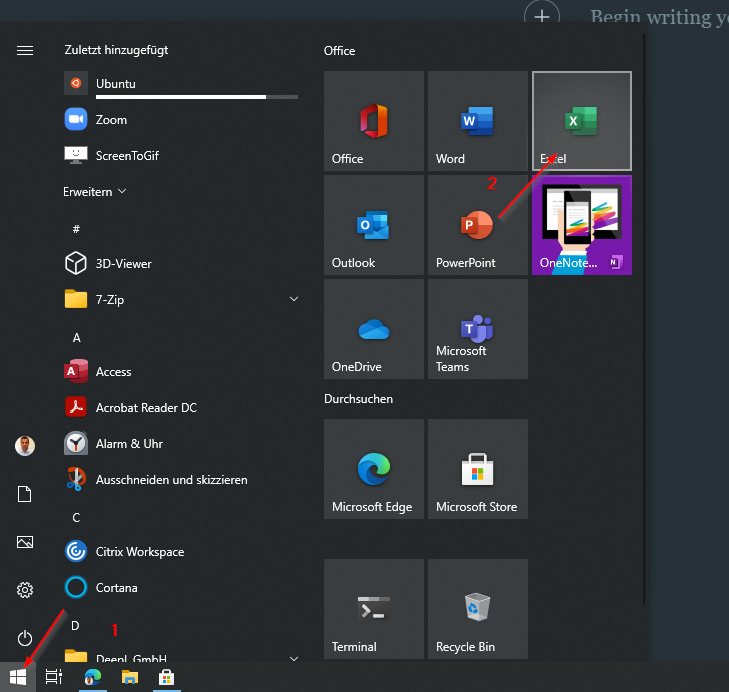Click Erweitern to expand recently added
Viewport: 729px width, 692px height.
[95, 191]
